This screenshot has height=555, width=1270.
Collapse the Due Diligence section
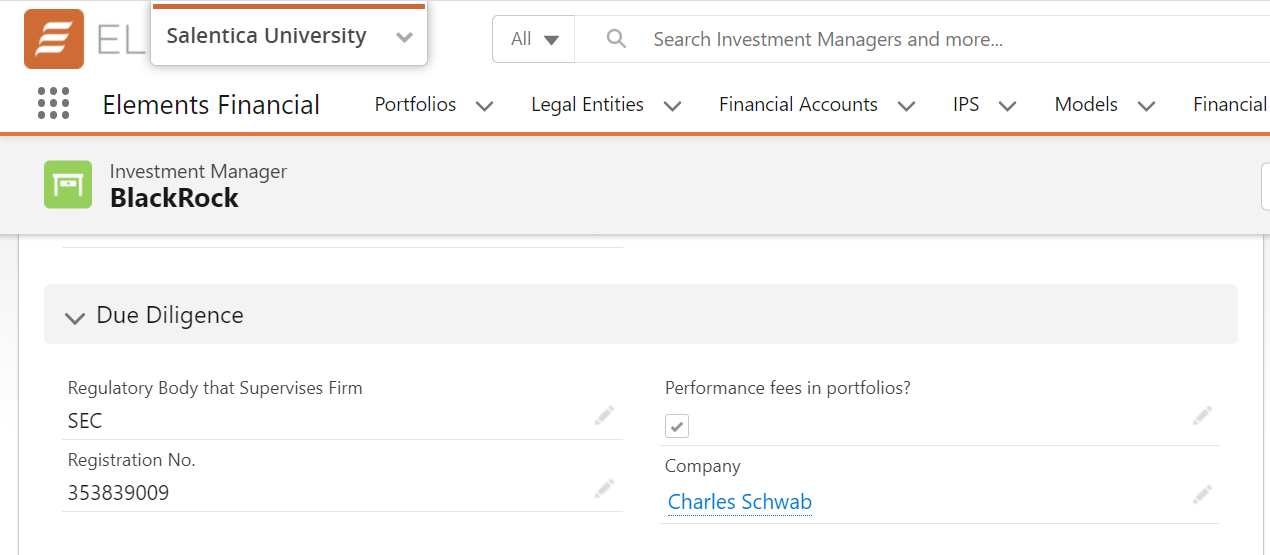pyautogui.click(x=75, y=317)
